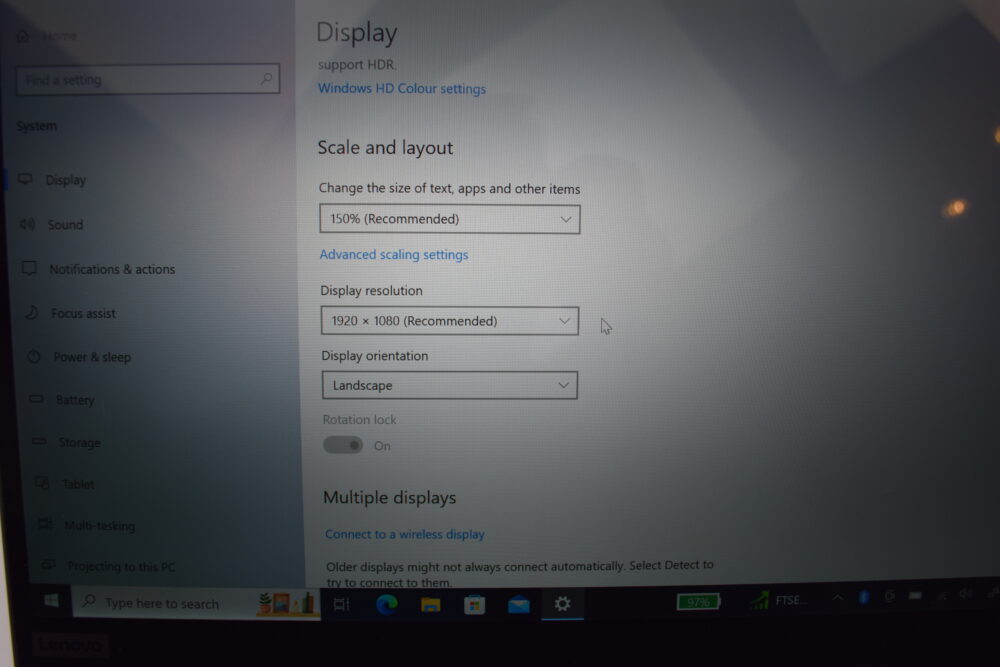Screen dimensions: 1000x667
Task: Open the Windows HD Colour settings link
Action: click(402, 89)
